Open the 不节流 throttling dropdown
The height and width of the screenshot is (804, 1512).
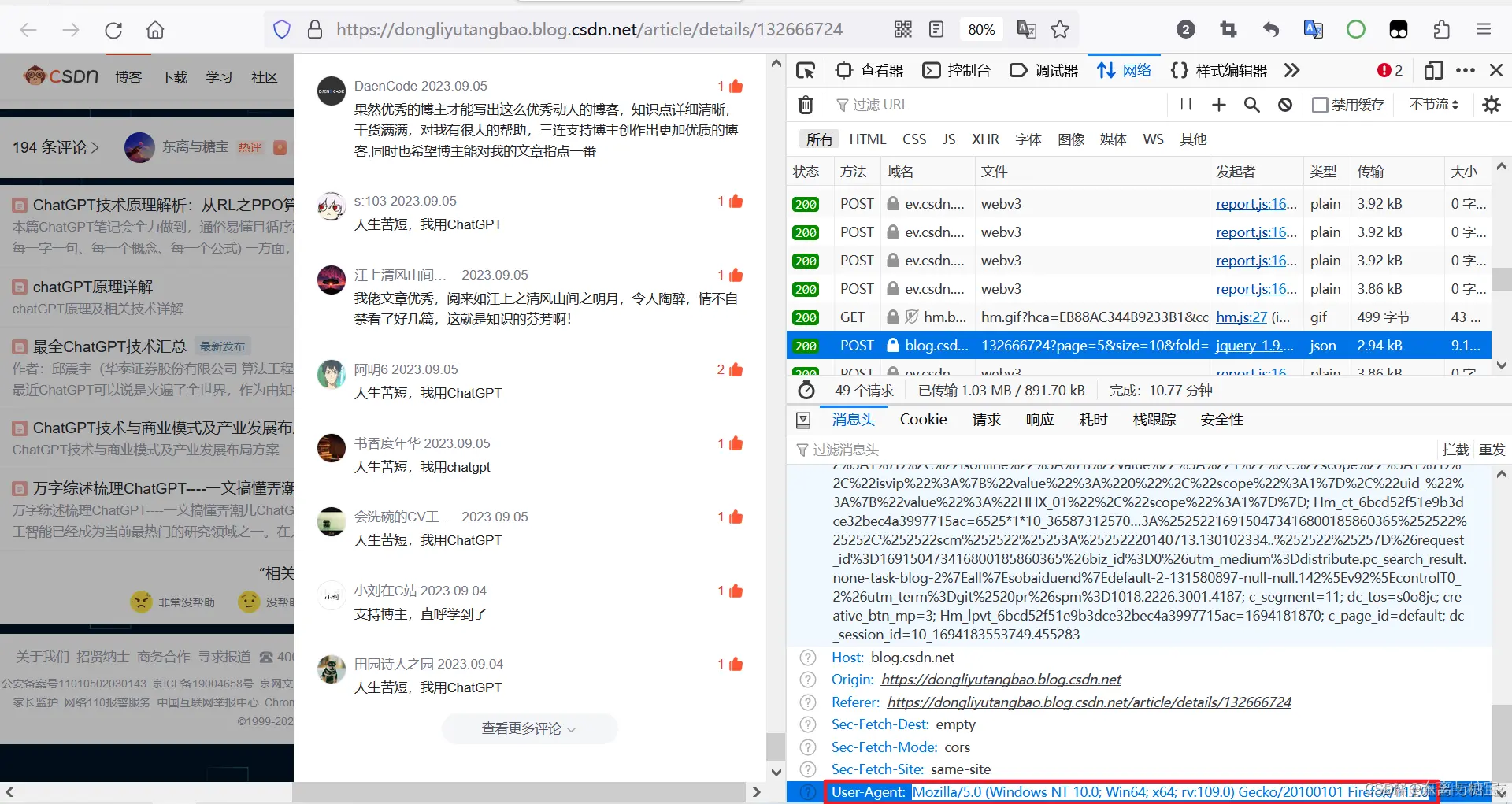pos(1433,104)
